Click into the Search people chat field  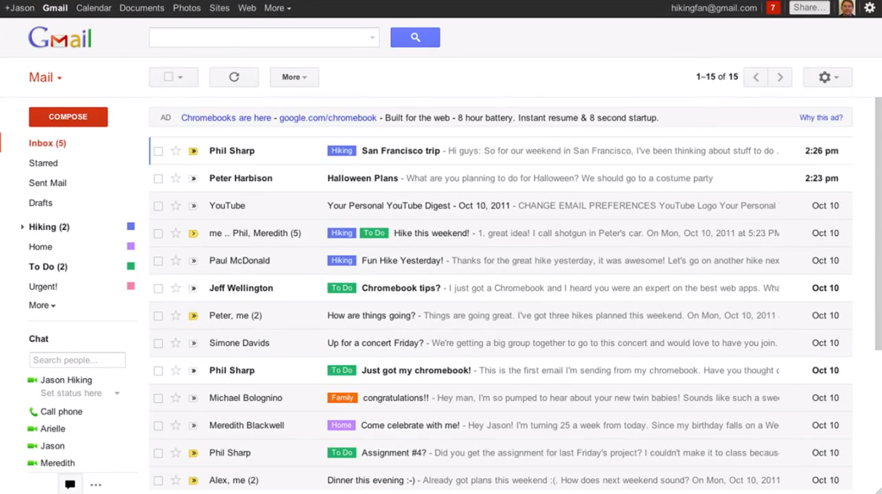click(77, 360)
